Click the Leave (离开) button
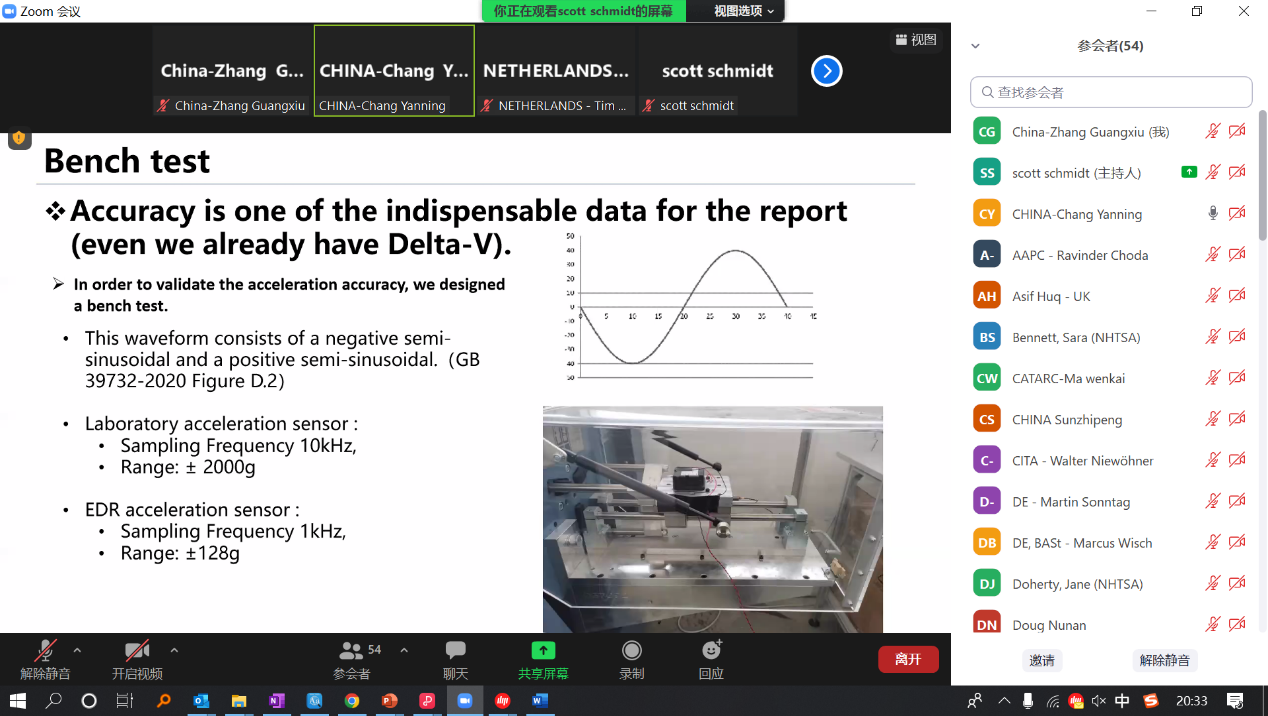This screenshot has width=1268, height=716. [x=908, y=659]
